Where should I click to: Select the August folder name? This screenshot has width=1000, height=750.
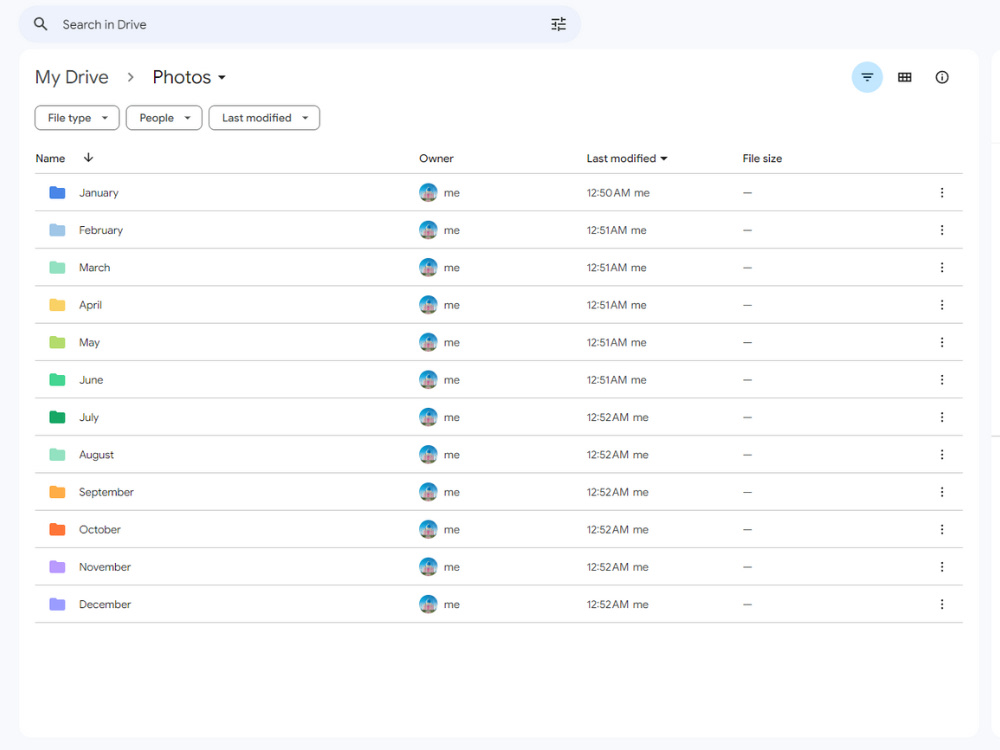96,455
